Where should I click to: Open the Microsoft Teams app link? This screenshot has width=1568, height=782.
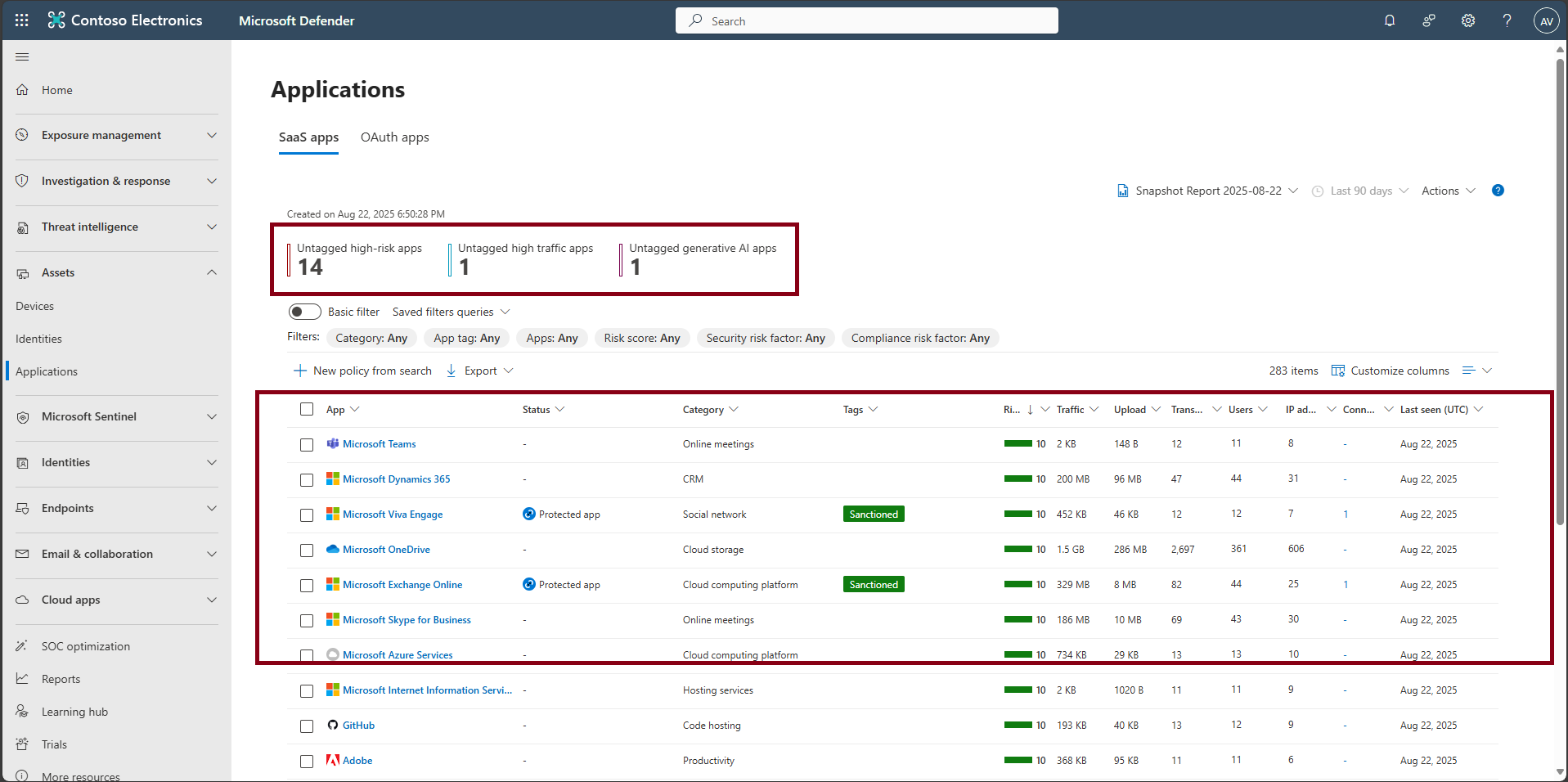pyautogui.click(x=380, y=444)
